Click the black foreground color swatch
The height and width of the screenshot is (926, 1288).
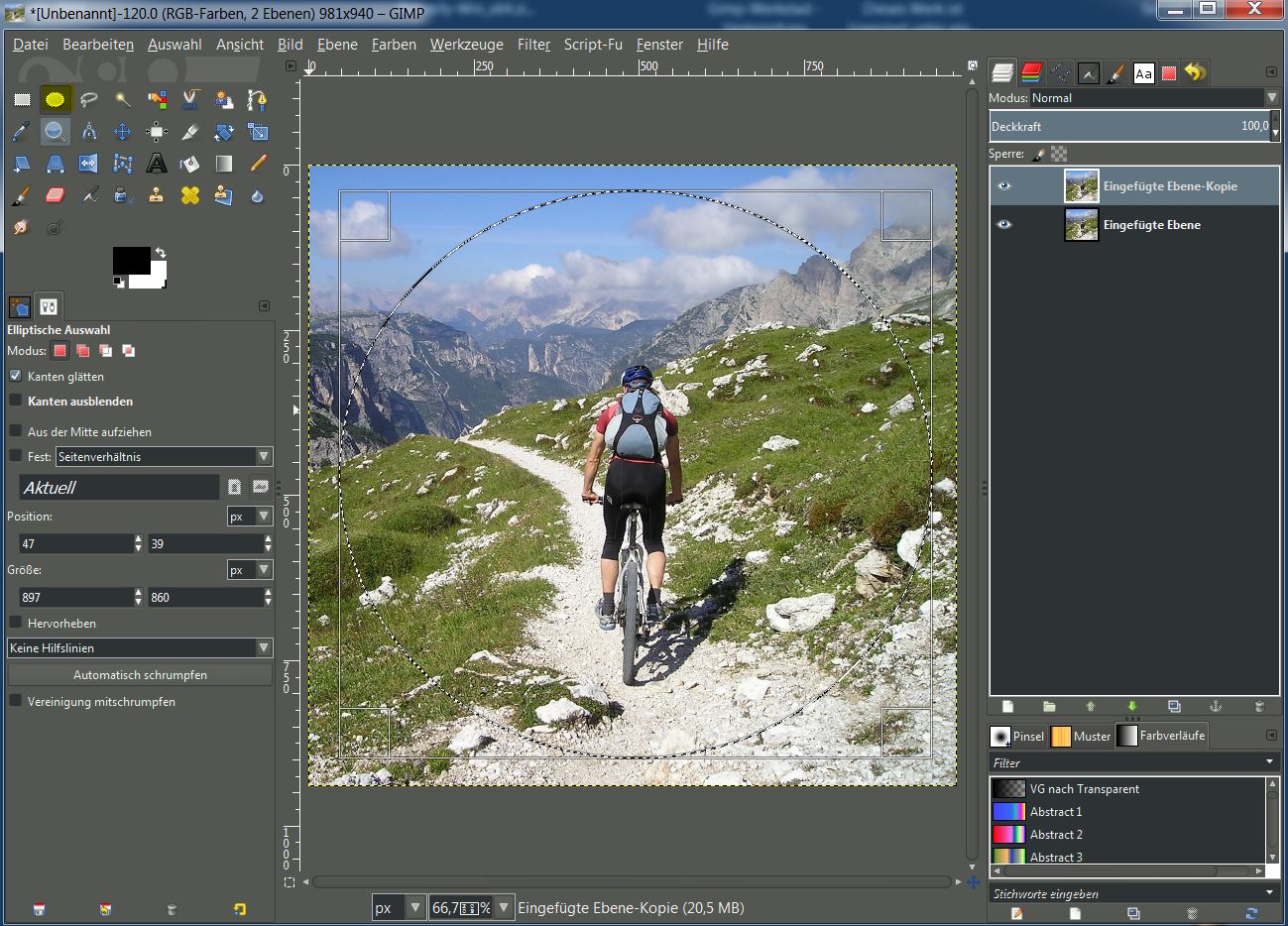click(130, 261)
